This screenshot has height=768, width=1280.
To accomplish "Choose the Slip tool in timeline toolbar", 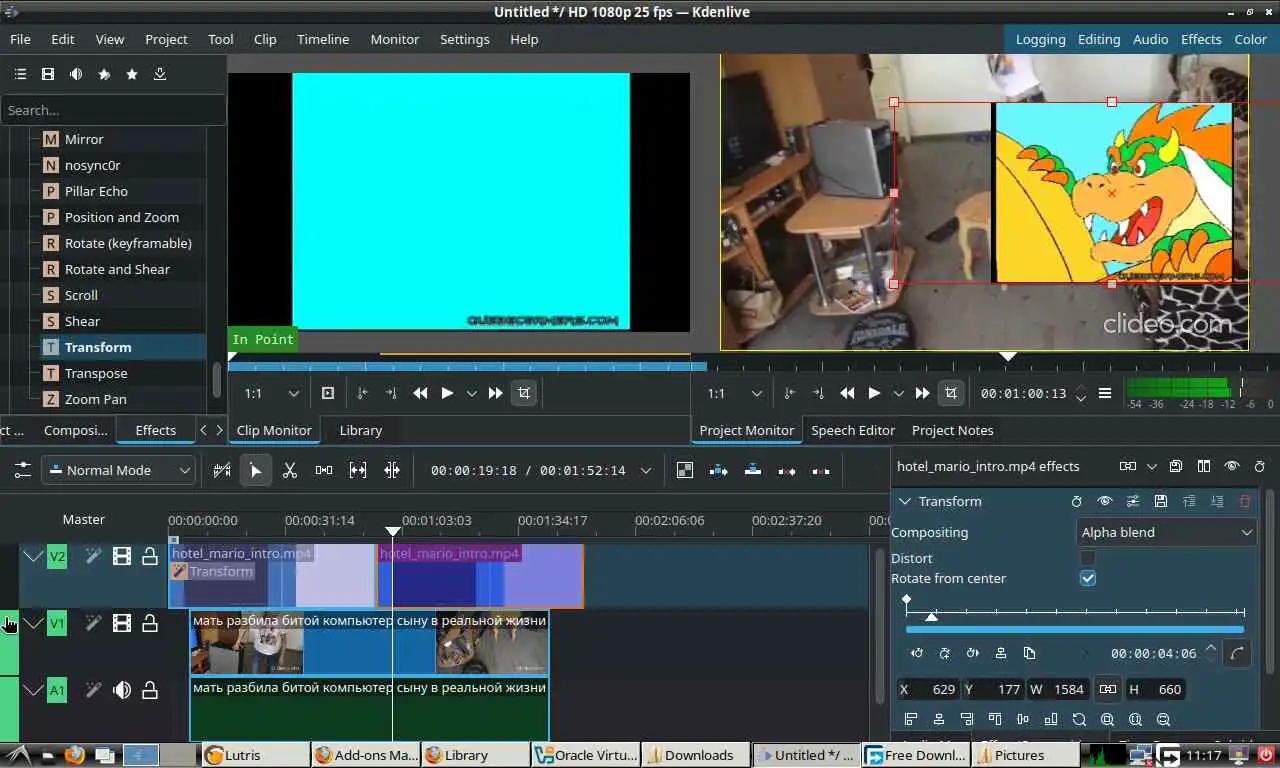I will [x=358, y=470].
